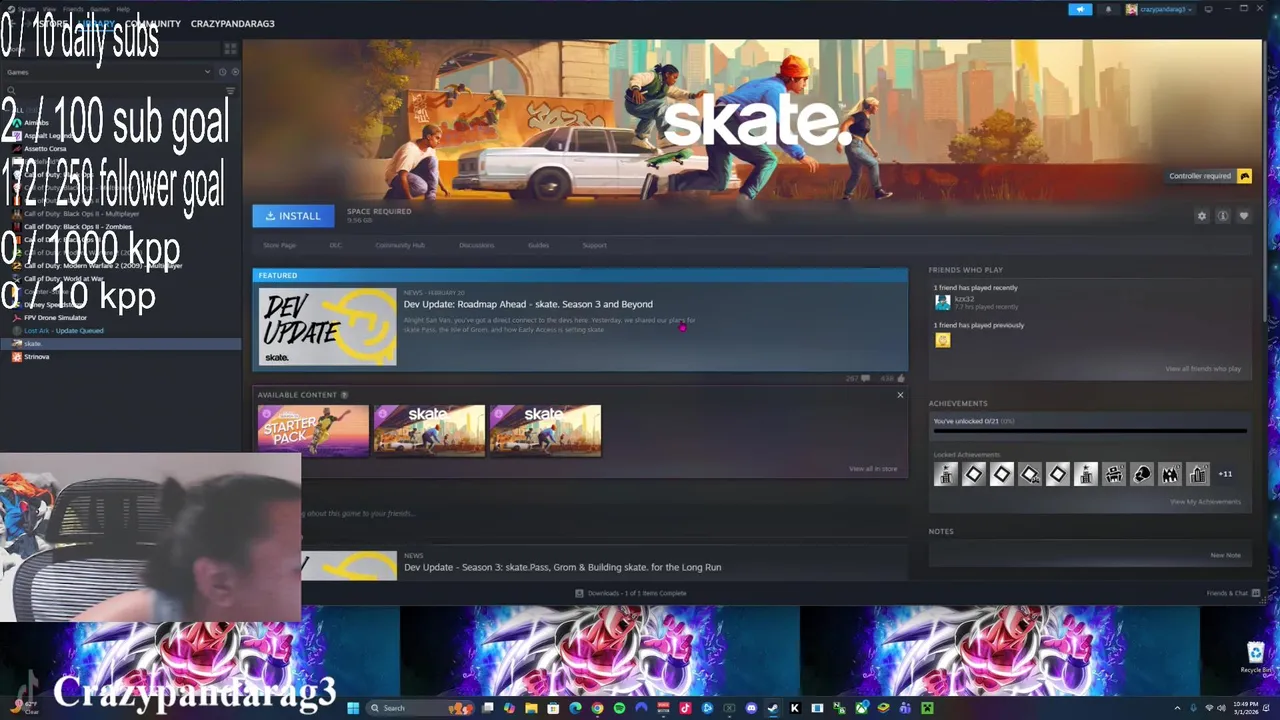Toggle grid view icon in library

(x=230, y=48)
